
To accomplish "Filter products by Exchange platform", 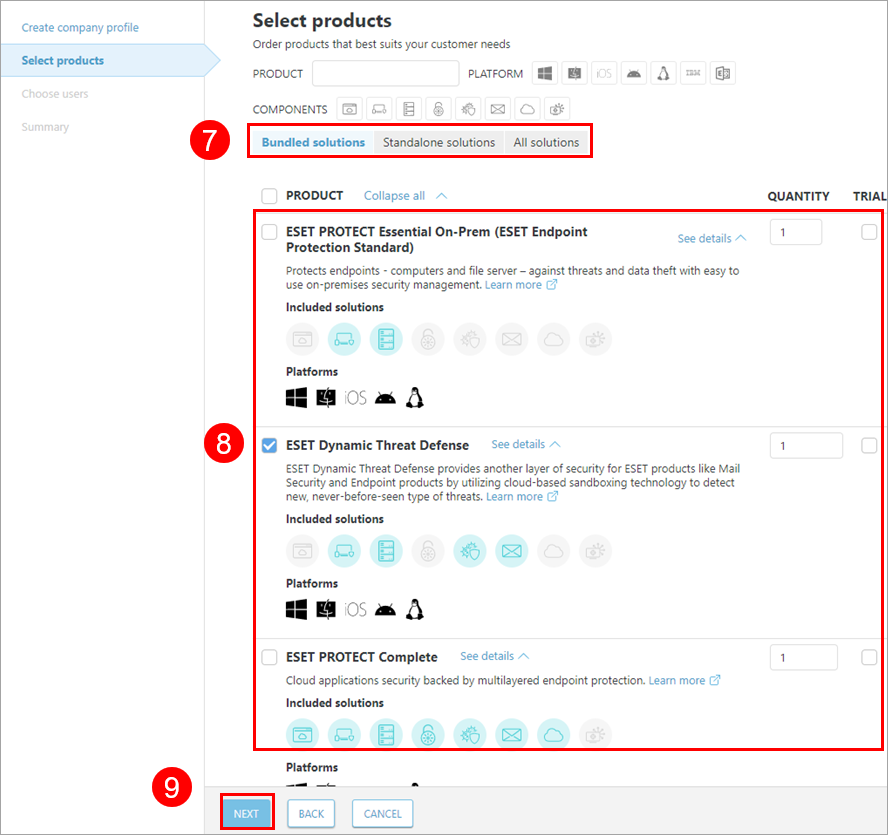I will click(x=723, y=74).
